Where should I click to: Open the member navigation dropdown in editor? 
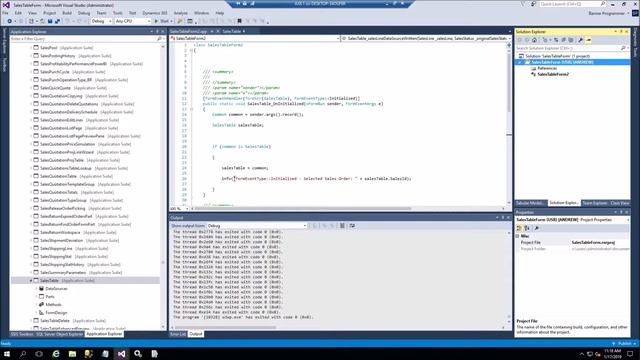426,38
